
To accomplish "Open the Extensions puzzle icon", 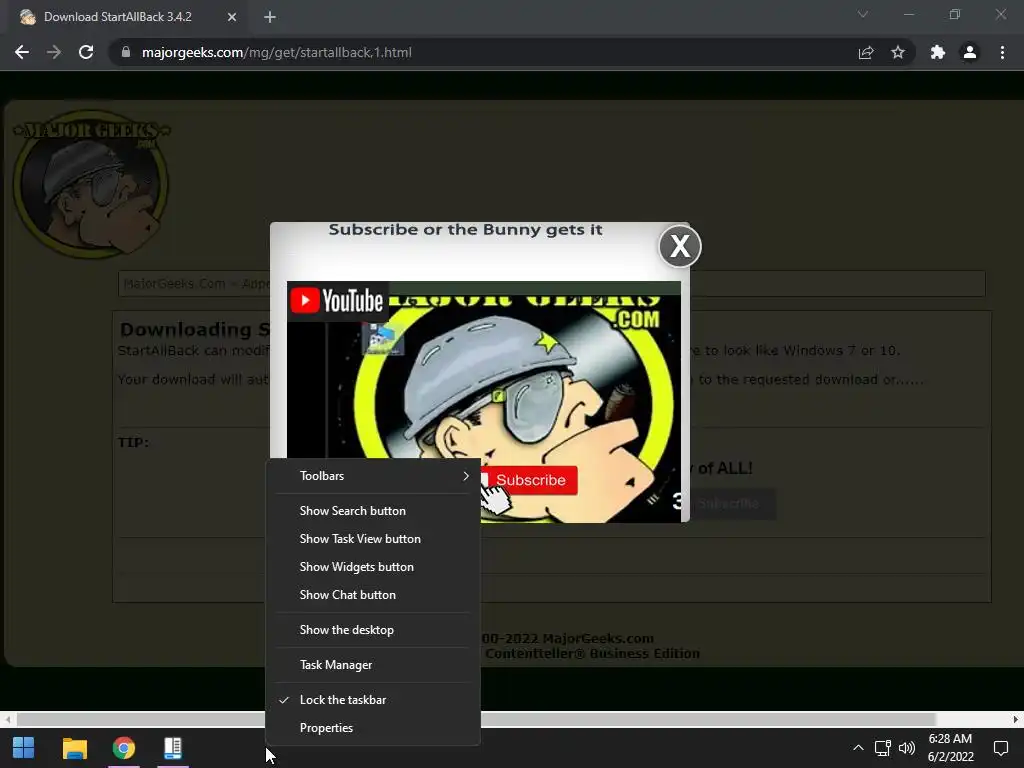I will point(938,52).
